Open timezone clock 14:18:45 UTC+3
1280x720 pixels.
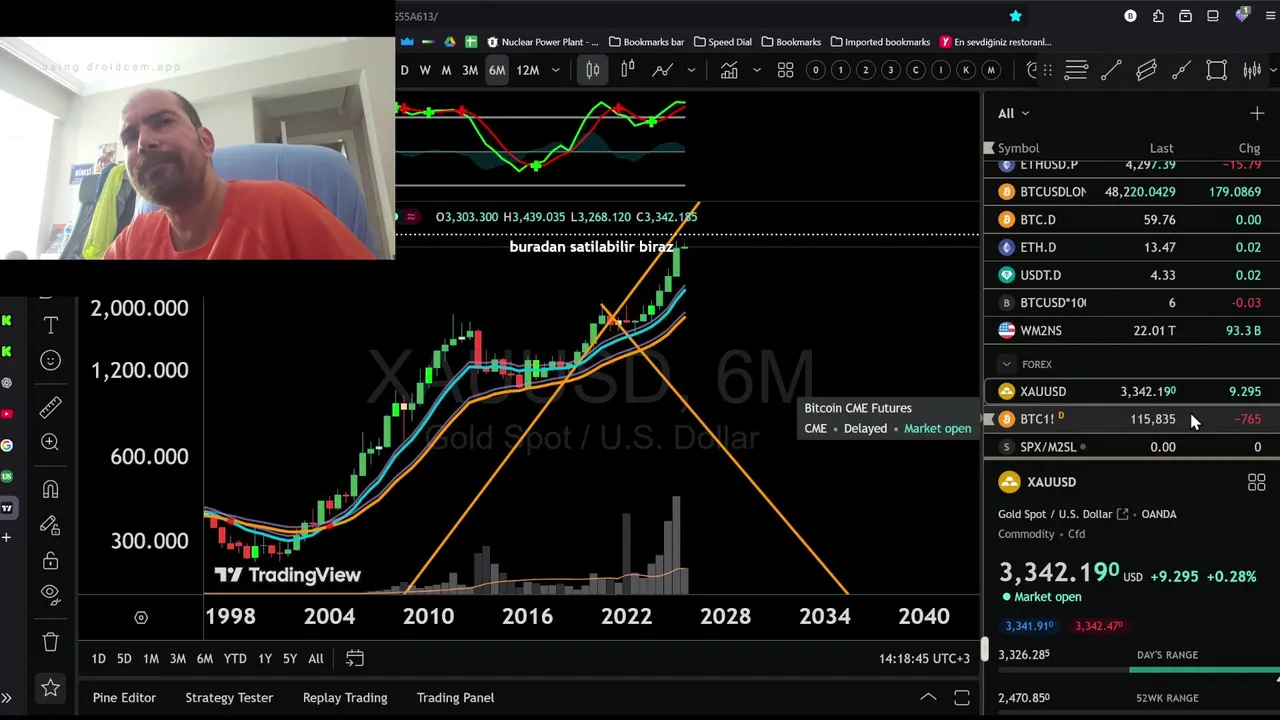(924, 659)
